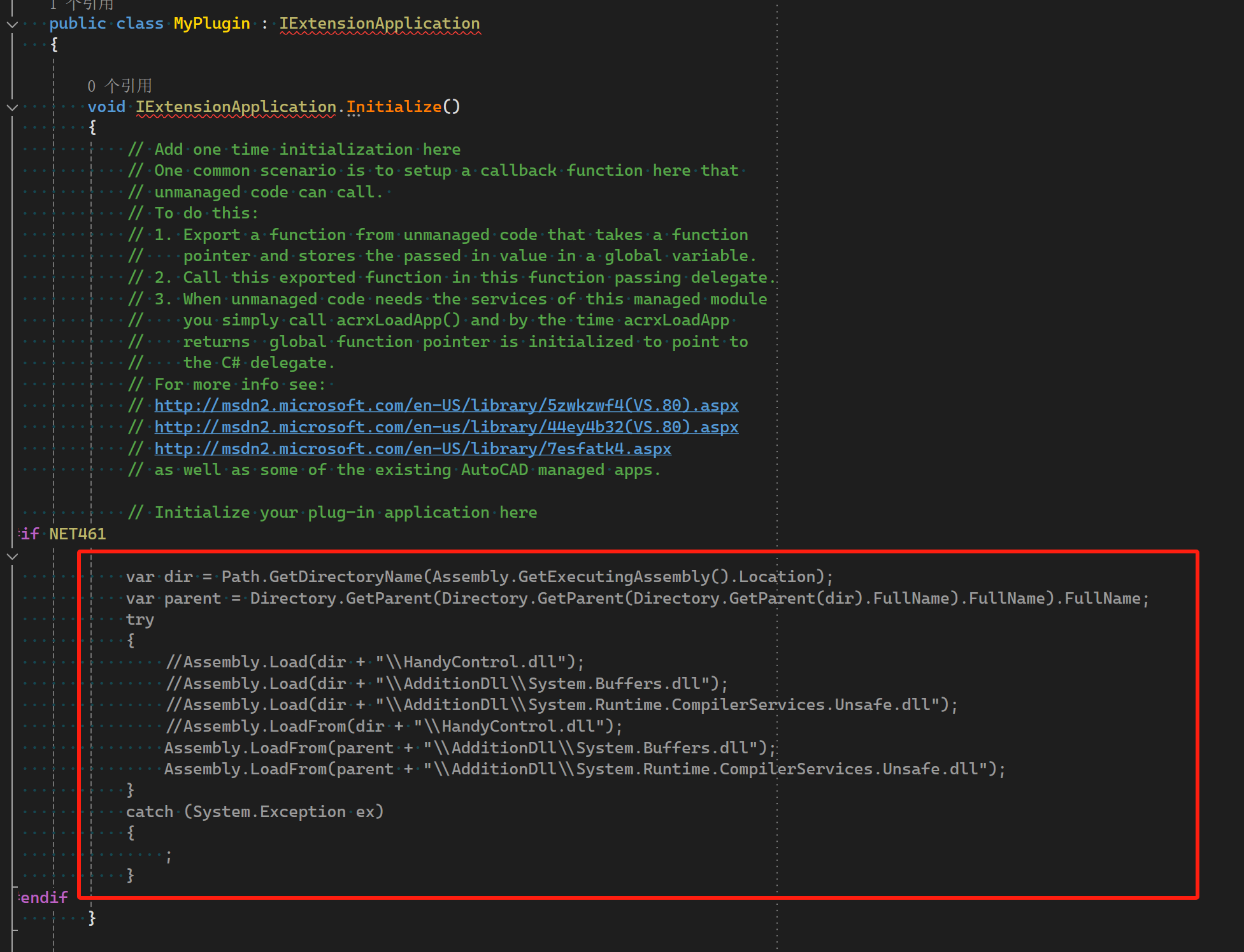The image size is (1244, 952).
Task: Click GetExecutingAssembly in the dir assignment
Action: tap(613, 577)
